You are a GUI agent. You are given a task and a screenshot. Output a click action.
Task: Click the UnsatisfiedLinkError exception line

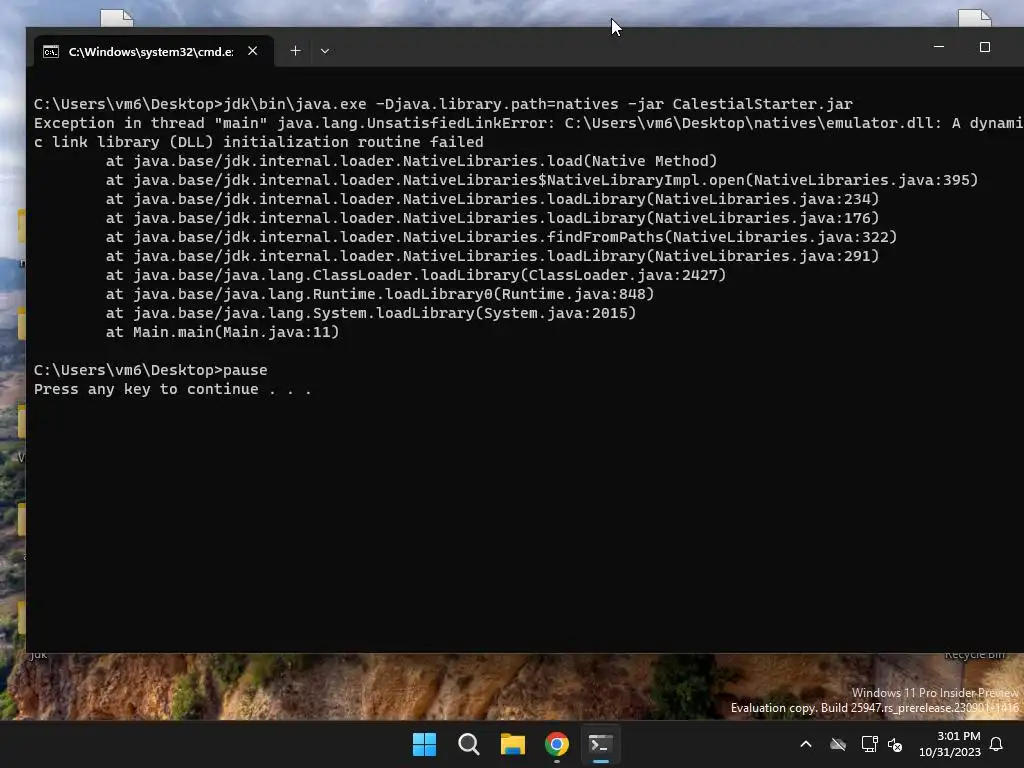click(529, 132)
